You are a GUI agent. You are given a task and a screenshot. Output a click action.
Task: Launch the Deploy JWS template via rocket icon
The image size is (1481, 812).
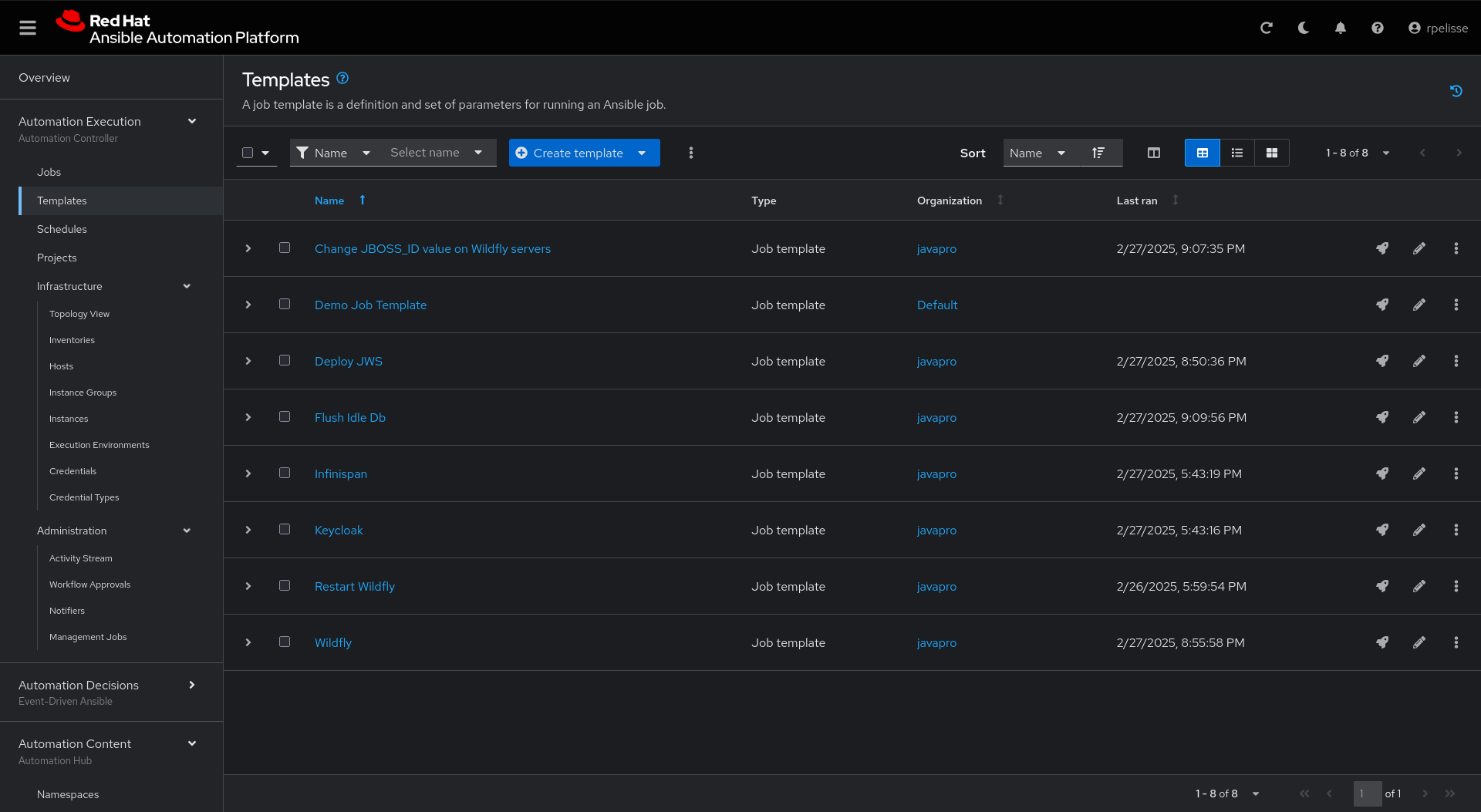1382,361
